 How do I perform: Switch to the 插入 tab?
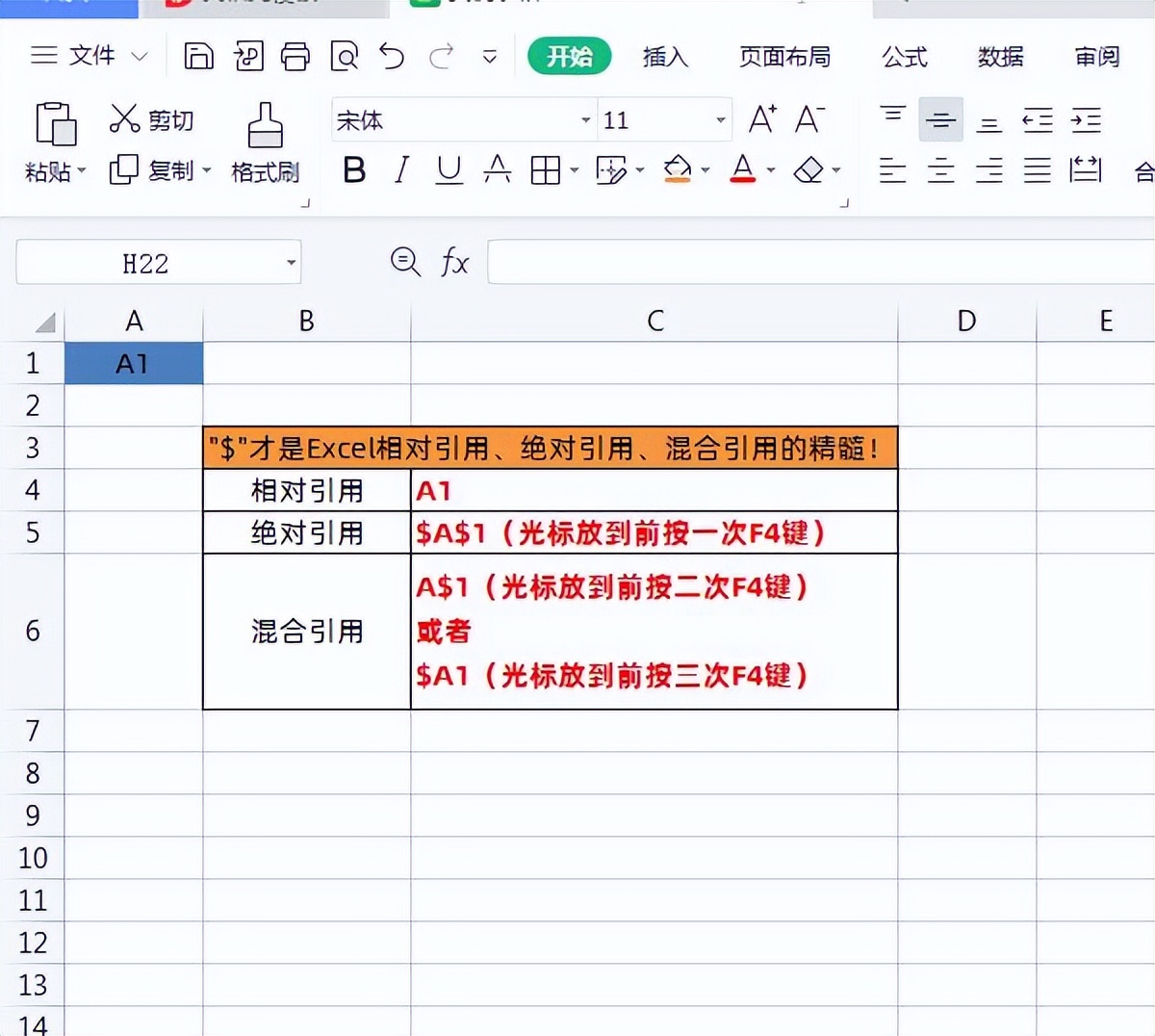pos(665,57)
